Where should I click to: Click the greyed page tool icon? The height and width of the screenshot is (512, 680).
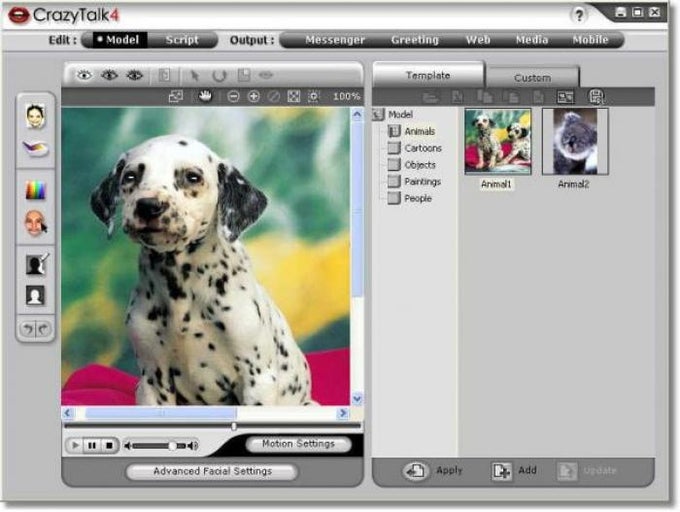[x=244, y=75]
